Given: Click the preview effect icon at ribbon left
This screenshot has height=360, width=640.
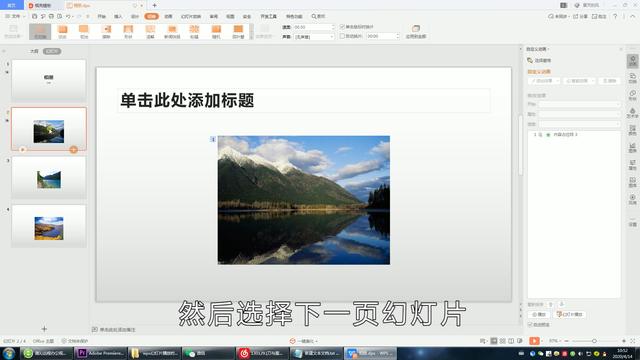Looking at the screenshot, I should pyautogui.click(x=13, y=31).
